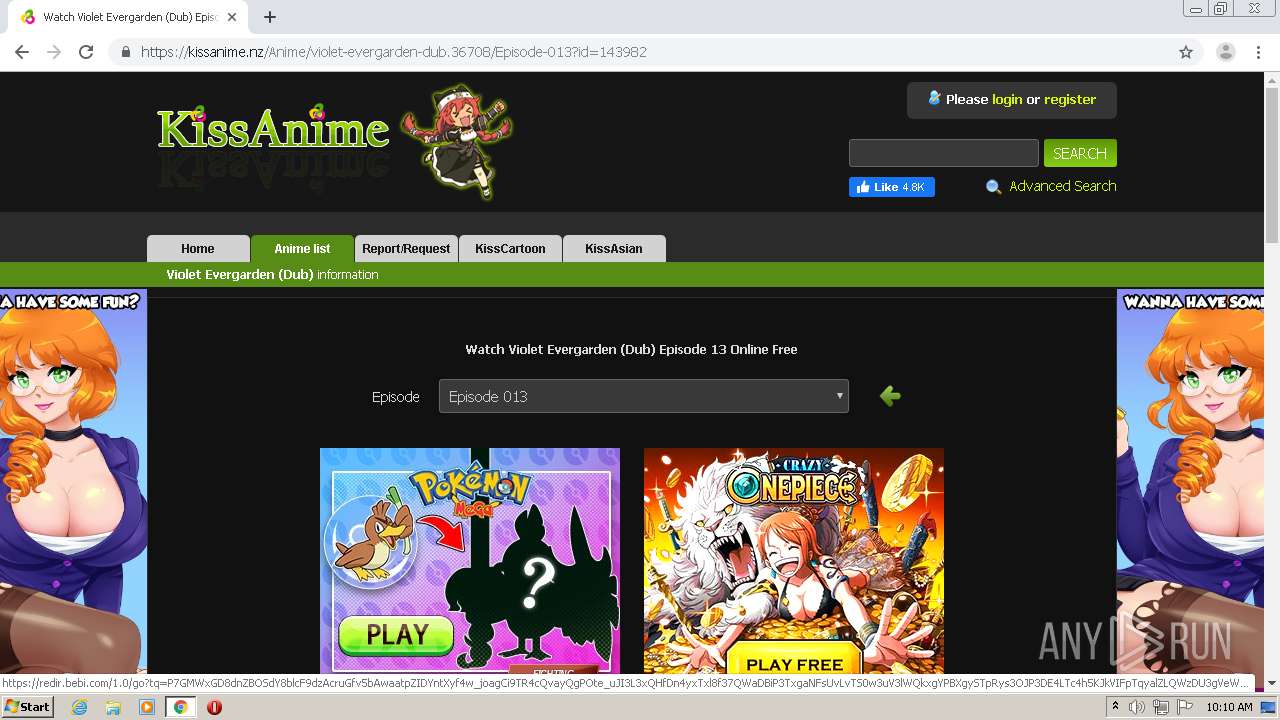View site security lock info
Image resolution: width=1280 pixels, height=720 pixels.
pyautogui.click(x=126, y=52)
